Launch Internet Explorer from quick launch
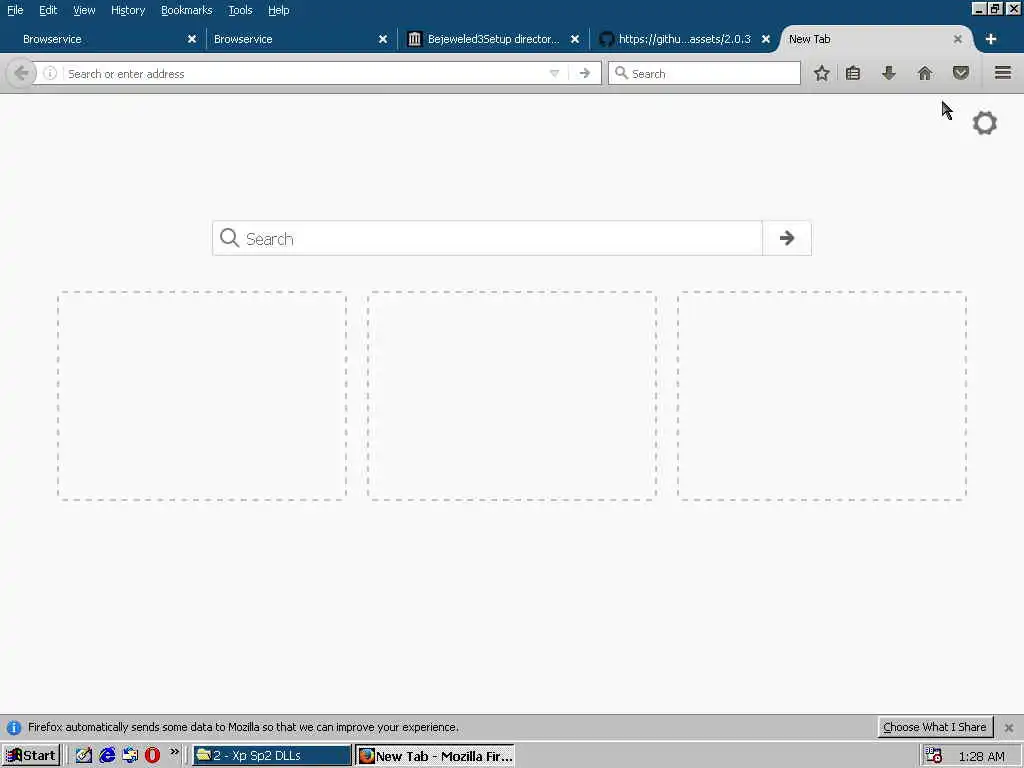The width and height of the screenshot is (1024, 768). 107,756
